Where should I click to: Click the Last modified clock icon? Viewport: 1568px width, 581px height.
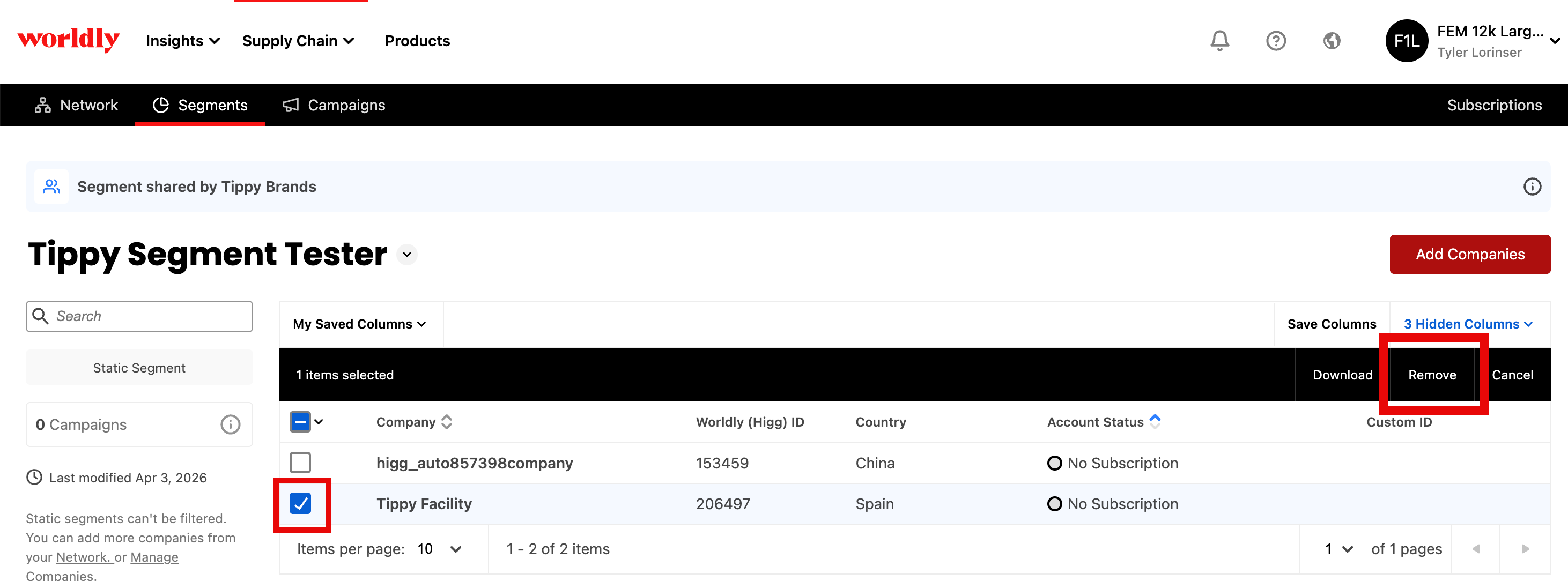point(34,478)
